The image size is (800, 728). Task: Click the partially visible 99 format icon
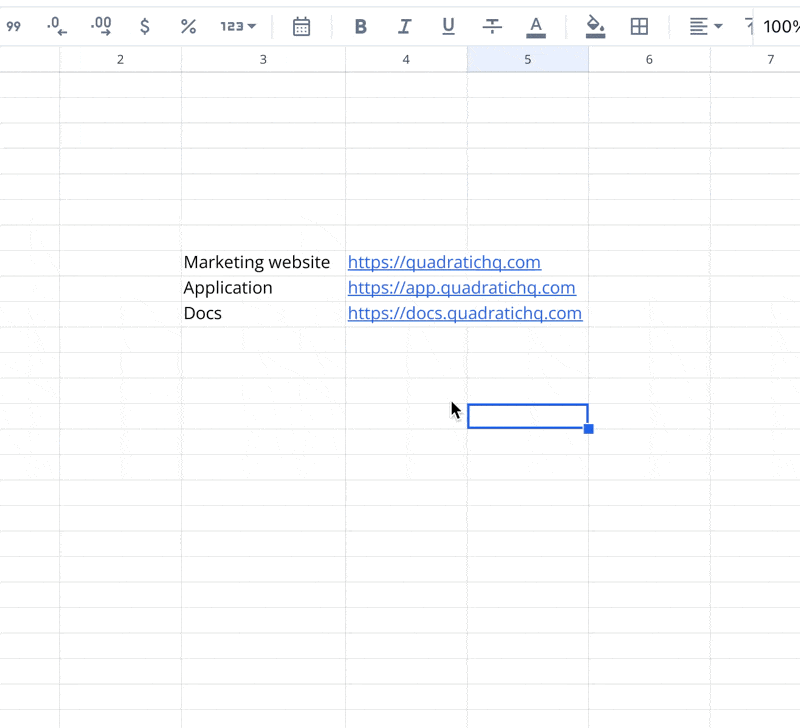(x=14, y=26)
